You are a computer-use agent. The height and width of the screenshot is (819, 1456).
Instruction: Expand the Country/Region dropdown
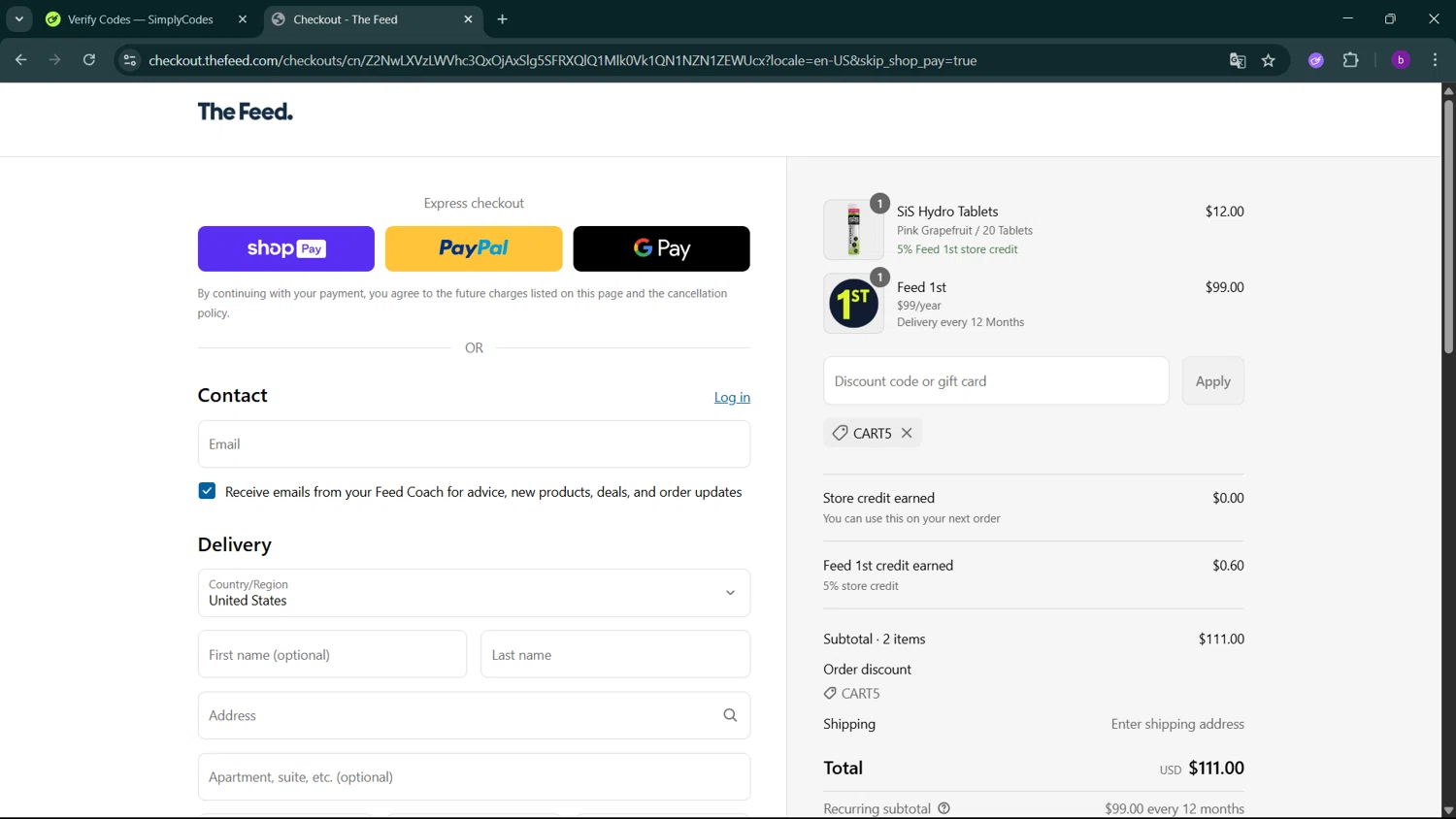pos(474,593)
